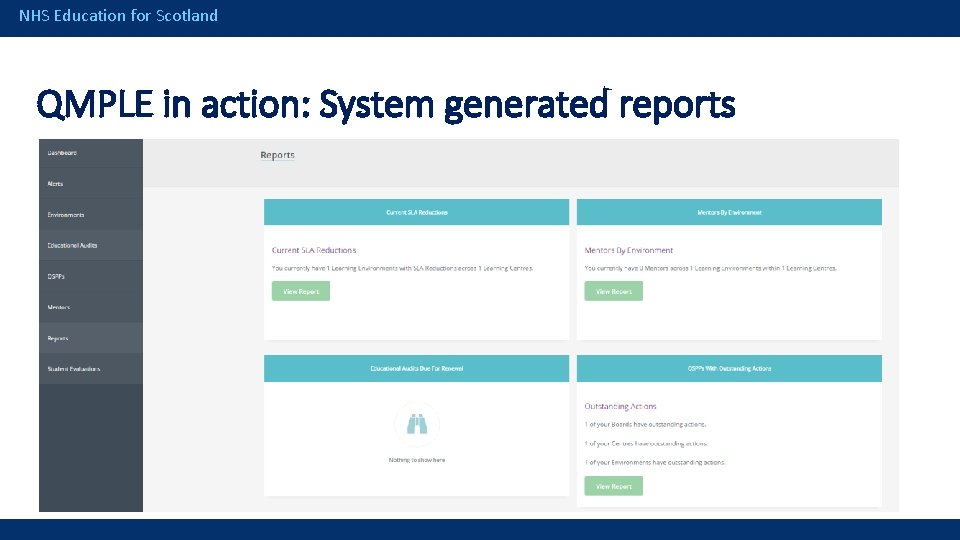Go to Environments in sidebar

tap(91, 215)
